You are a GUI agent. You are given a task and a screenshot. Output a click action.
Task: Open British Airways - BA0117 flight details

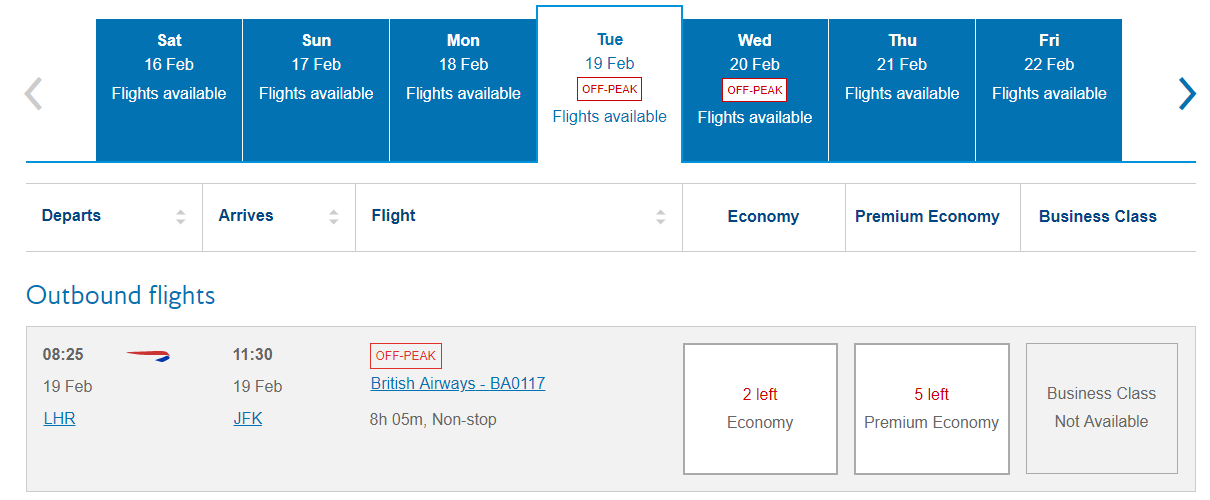tap(458, 384)
